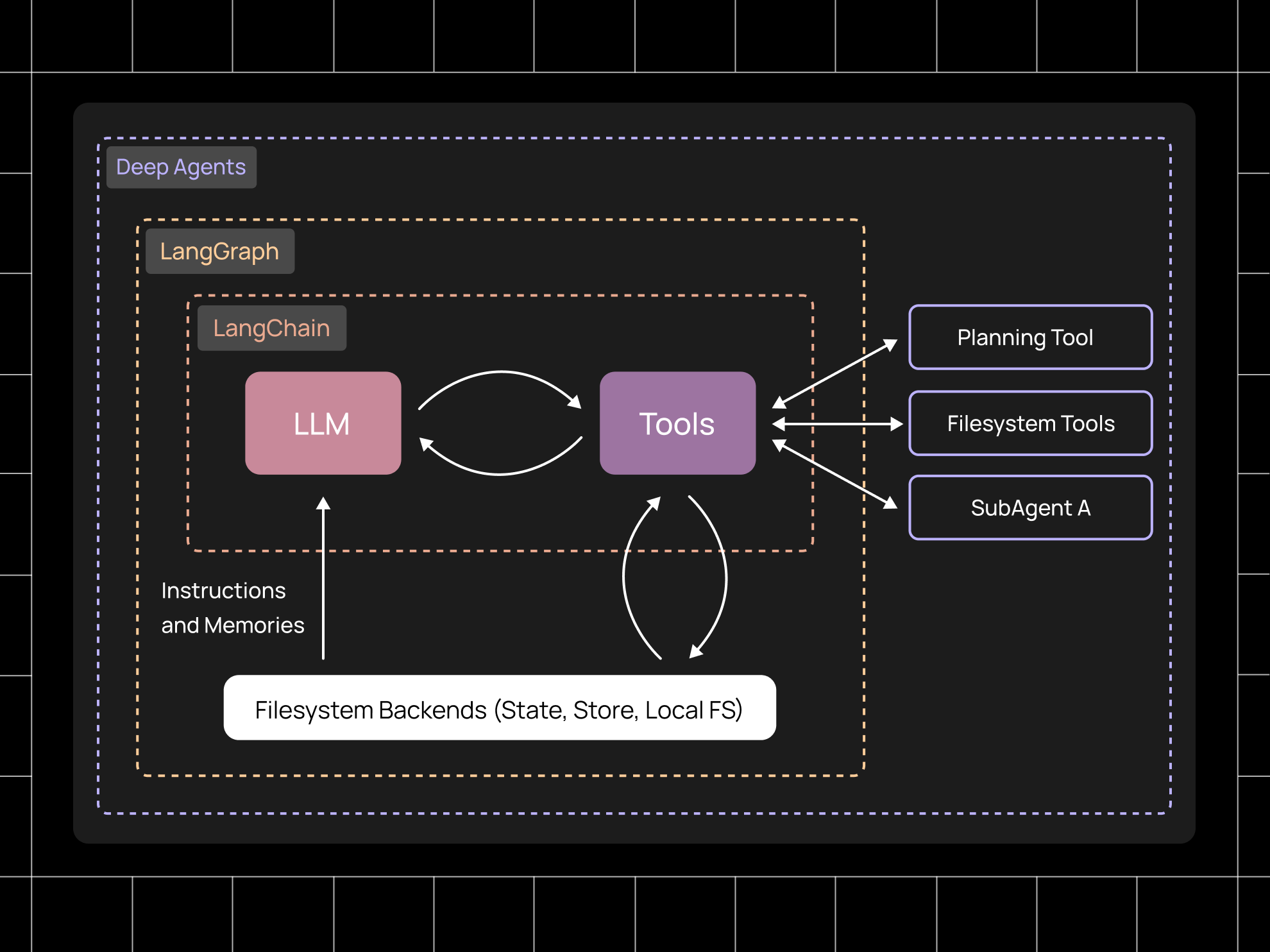Click the 'and Memories' text line
This screenshot has width=1270, height=952.
[x=232, y=625]
